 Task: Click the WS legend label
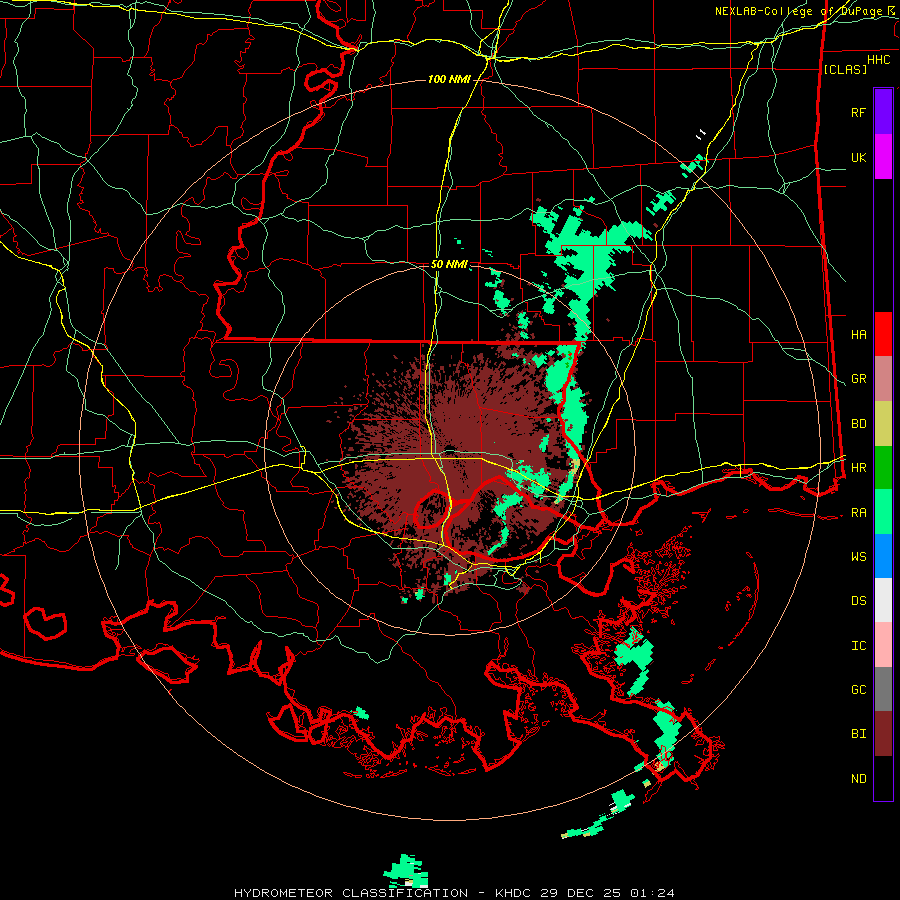858,557
